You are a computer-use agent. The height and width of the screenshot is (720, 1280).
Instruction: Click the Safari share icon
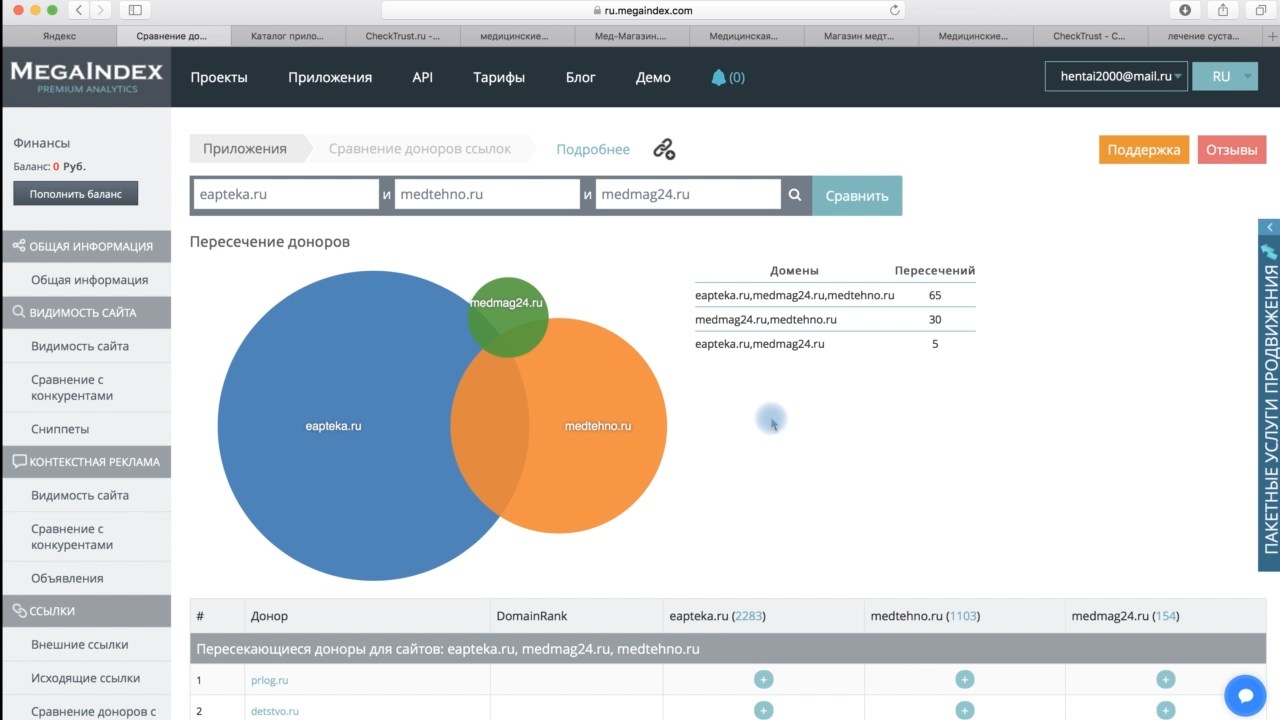pyautogui.click(x=1222, y=10)
